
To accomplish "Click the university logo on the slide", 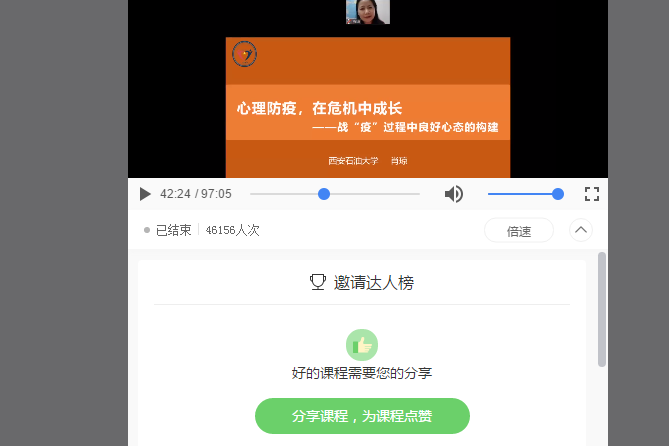I will coord(244,54).
